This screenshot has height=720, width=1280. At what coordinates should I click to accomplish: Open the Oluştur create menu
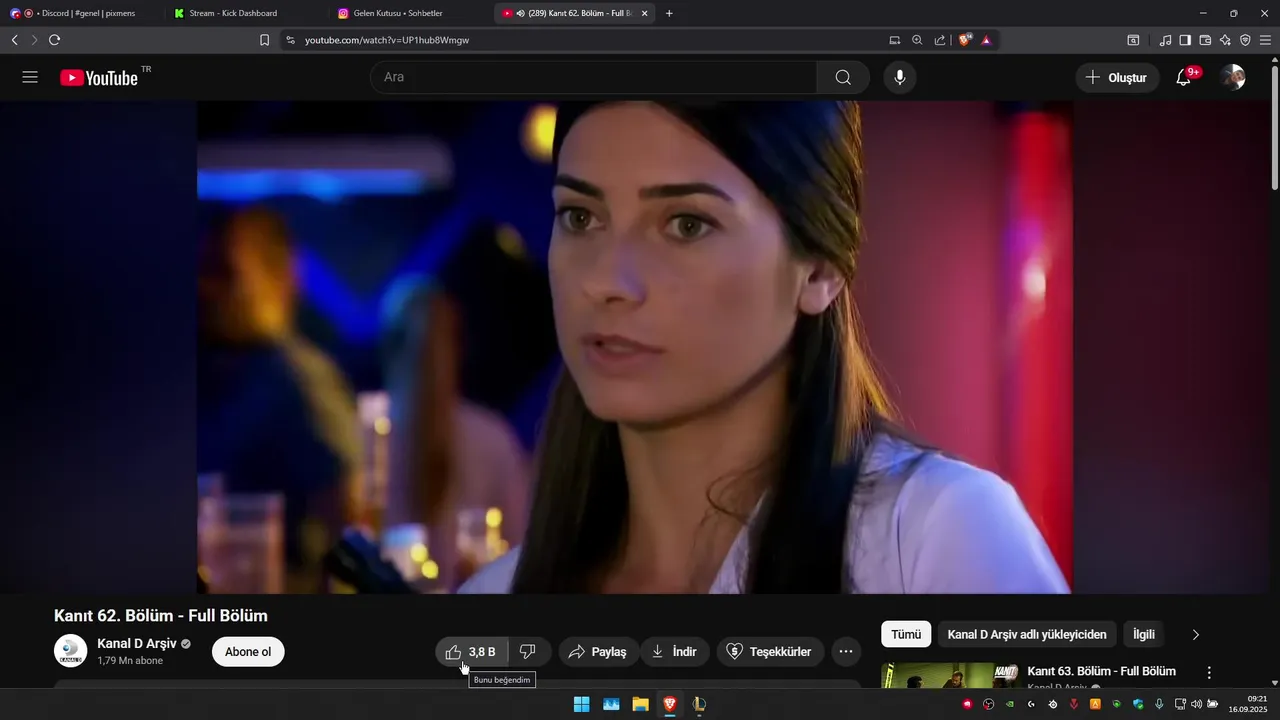(1117, 77)
